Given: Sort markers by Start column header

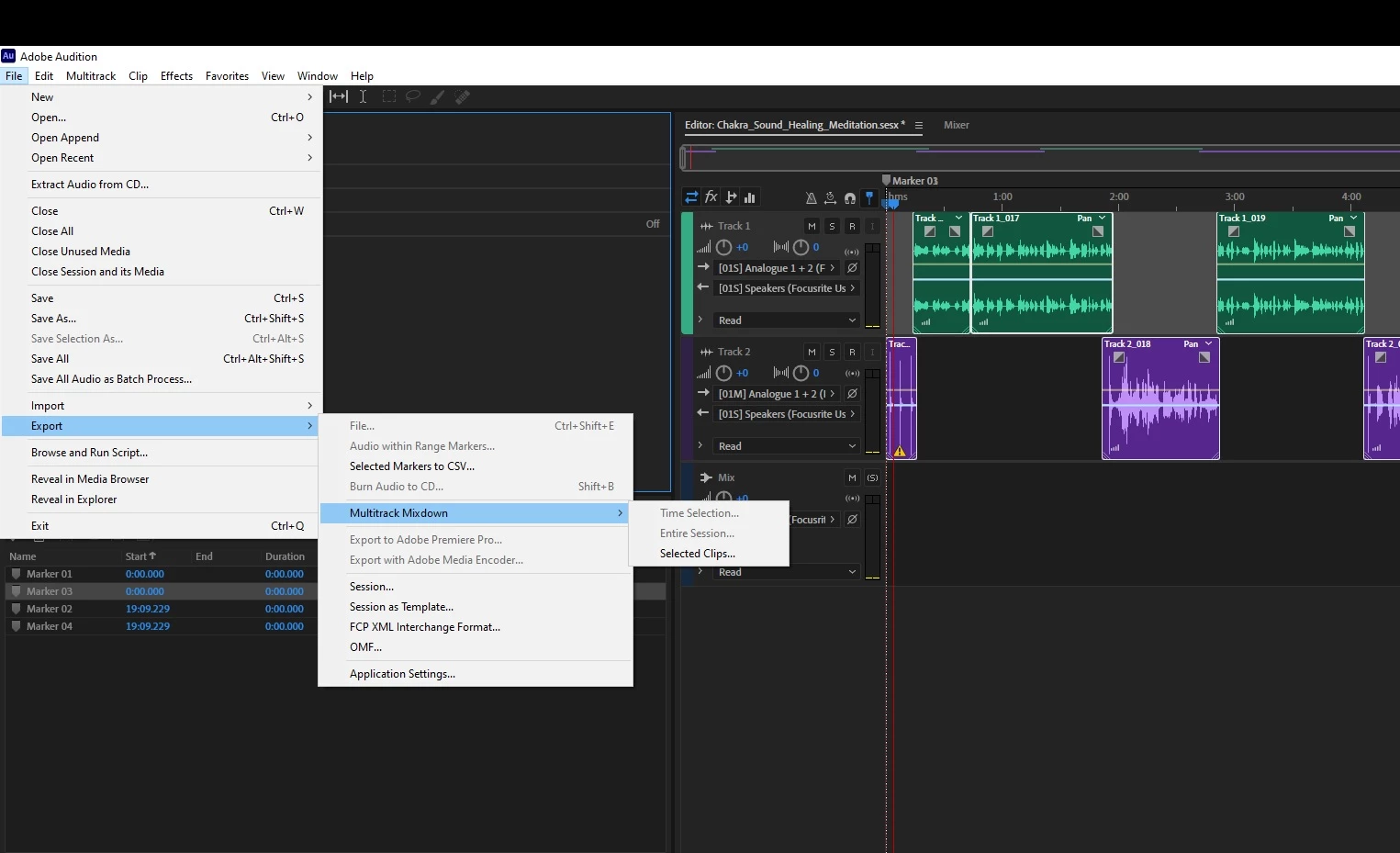Looking at the screenshot, I should pyautogui.click(x=140, y=556).
